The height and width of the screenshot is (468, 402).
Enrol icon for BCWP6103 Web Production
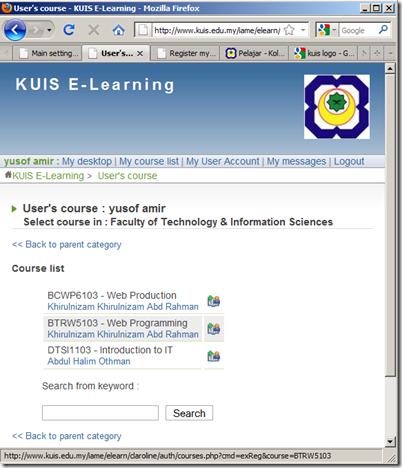(x=214, y=301)
